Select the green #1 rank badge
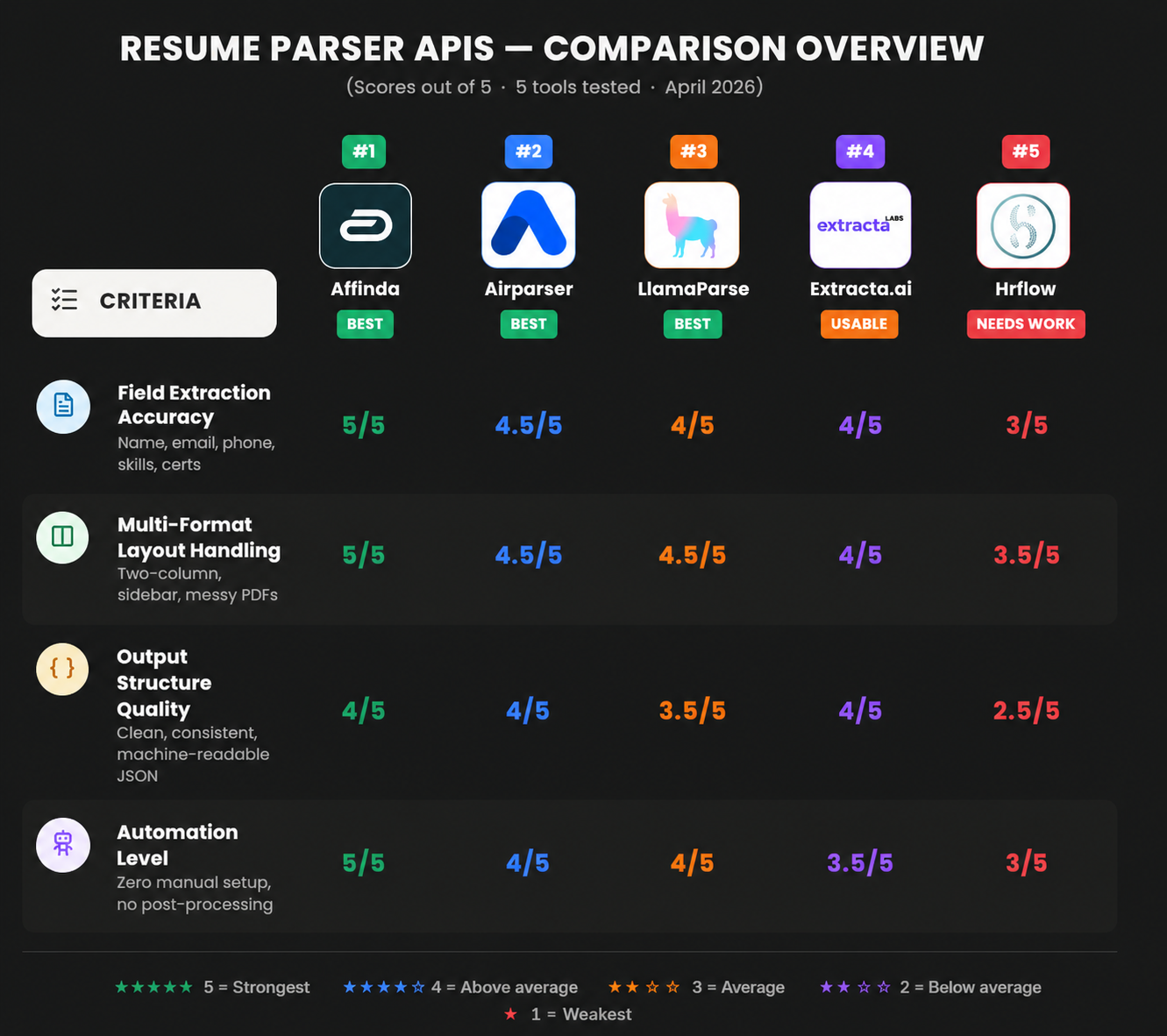Viewport: 1167px width, 1036px height. (x=364, y=152)
